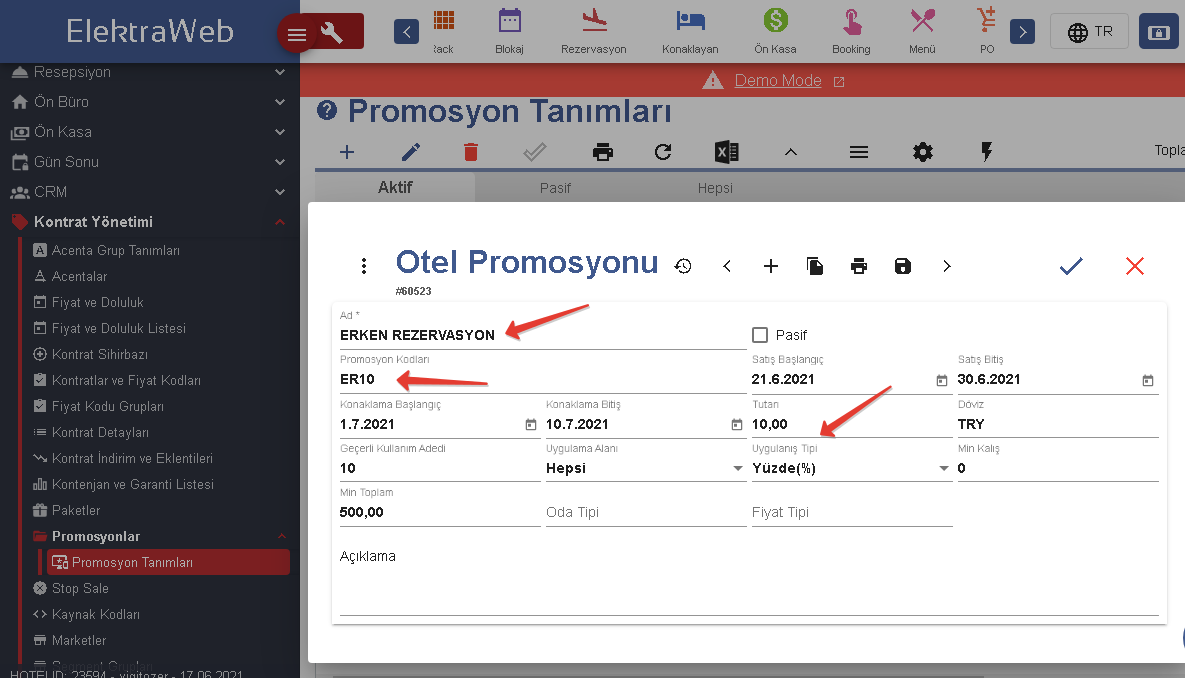Screen dimensions: 1185x678
Task: Click the lightning bolt actions icon
Action: click(987, 152)
